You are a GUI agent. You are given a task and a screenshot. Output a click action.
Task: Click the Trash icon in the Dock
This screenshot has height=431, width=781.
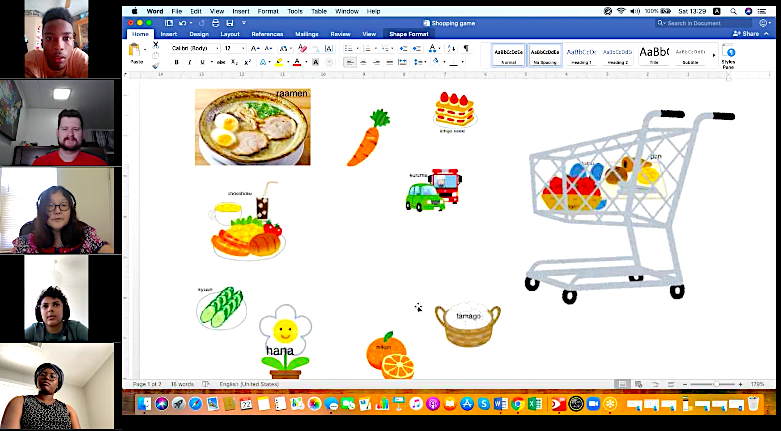coord(753,404)
